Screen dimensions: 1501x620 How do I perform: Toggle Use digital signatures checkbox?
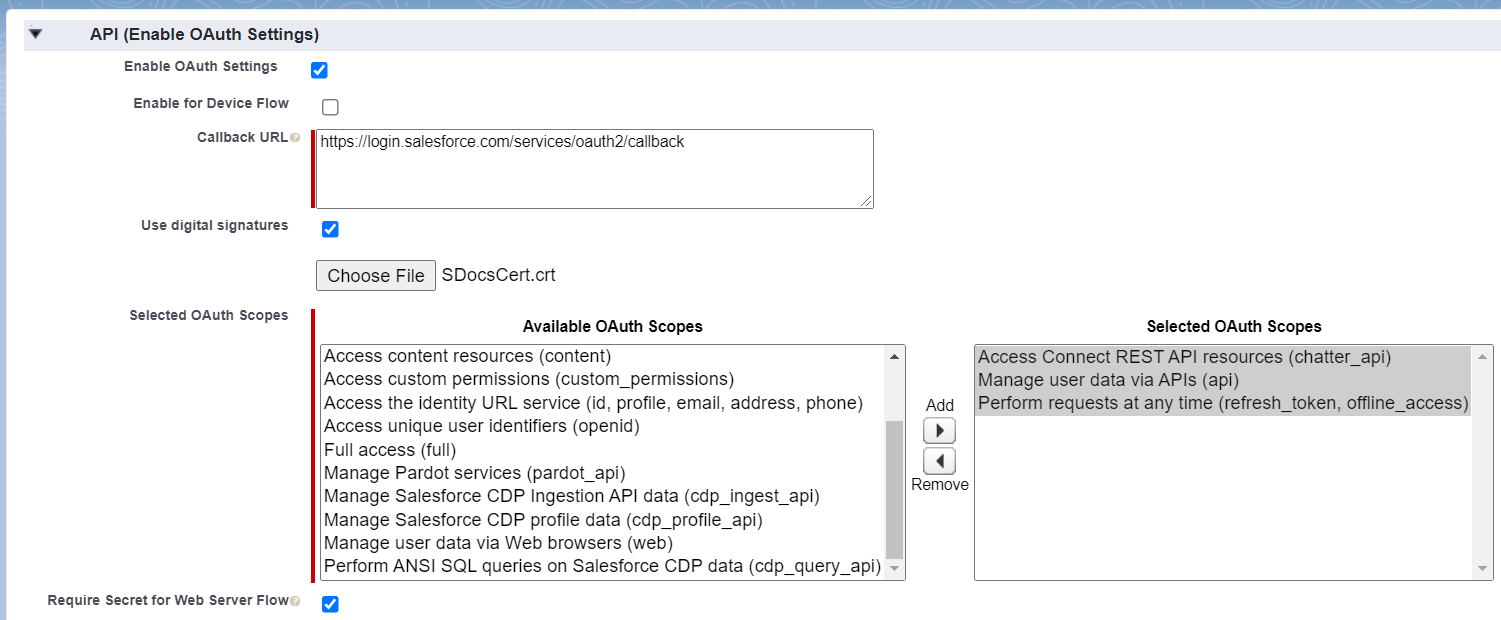[x=330, y=229]
